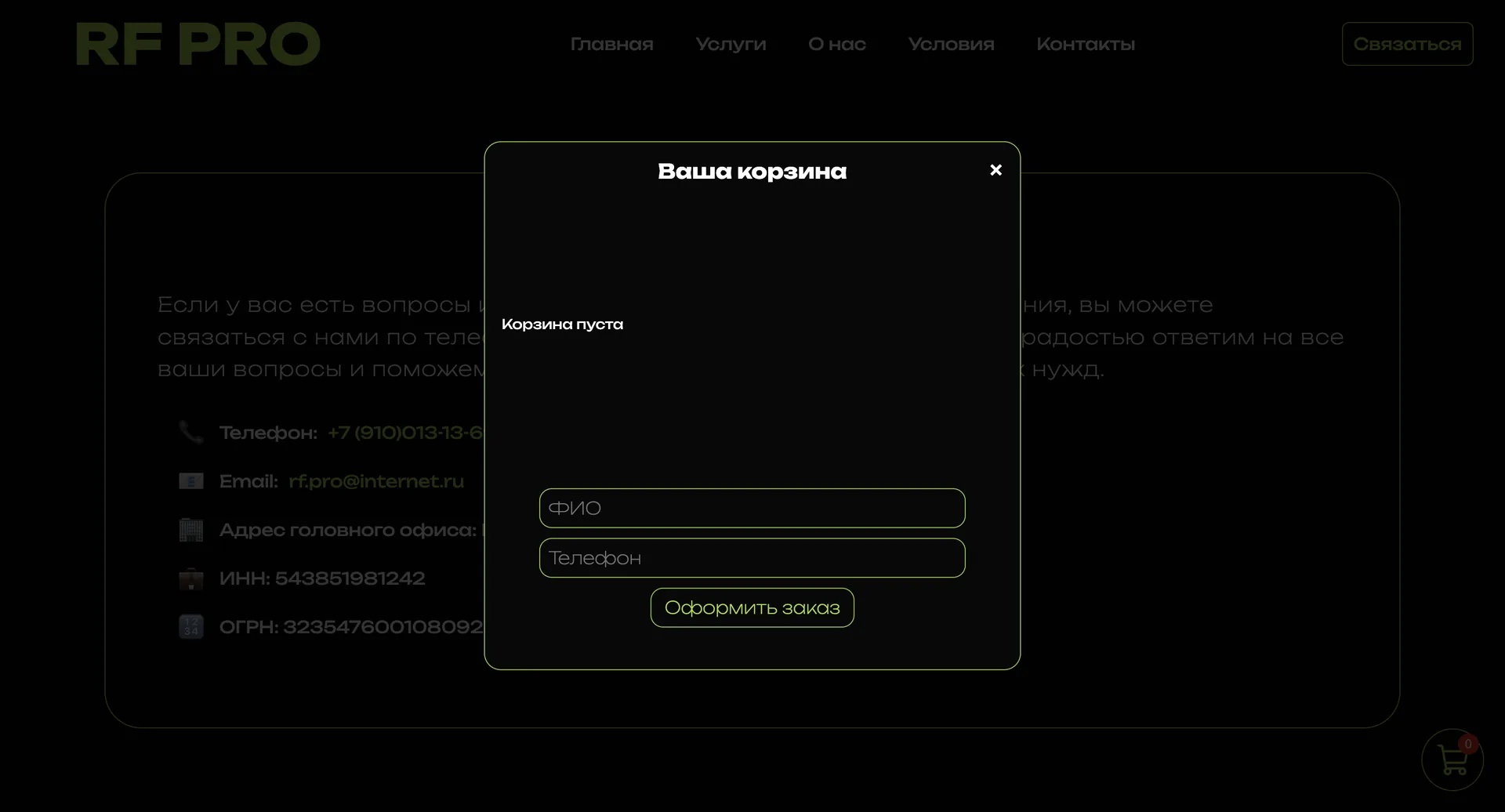
Task: Click the Связаться header button
Action: point(1407,44)
